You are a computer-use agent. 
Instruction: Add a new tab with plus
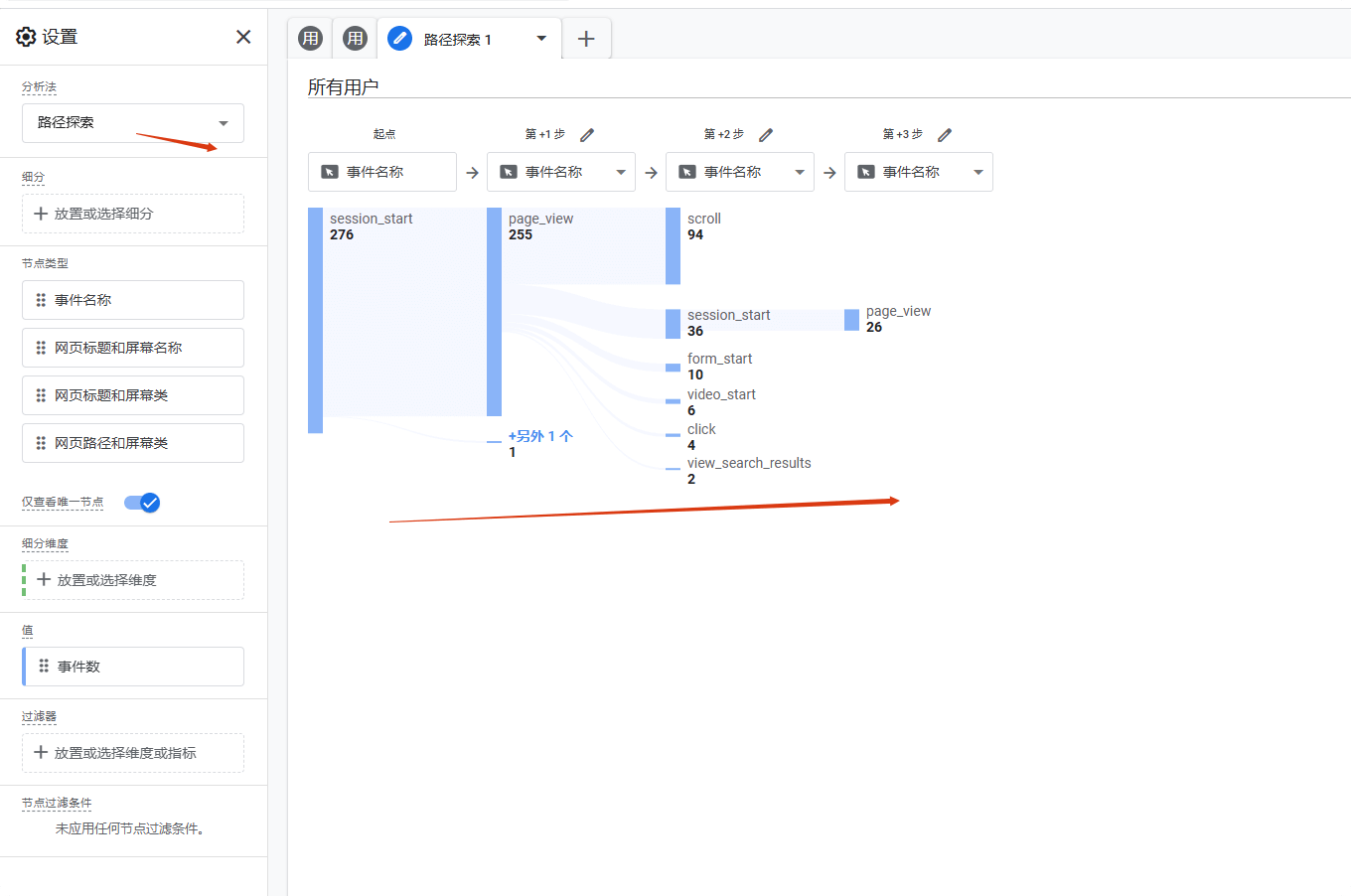click(586, 39)
